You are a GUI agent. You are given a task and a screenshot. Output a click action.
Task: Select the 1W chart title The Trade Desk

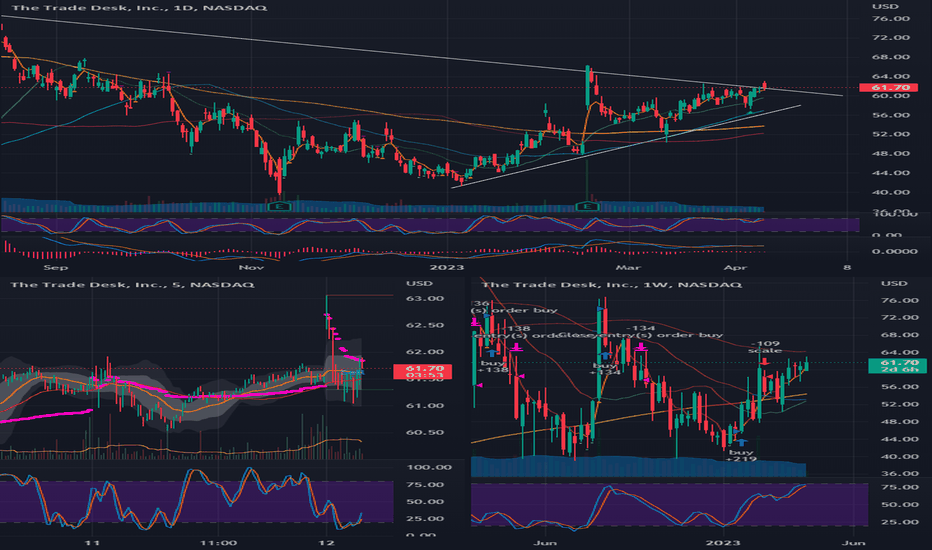[612, 284]
